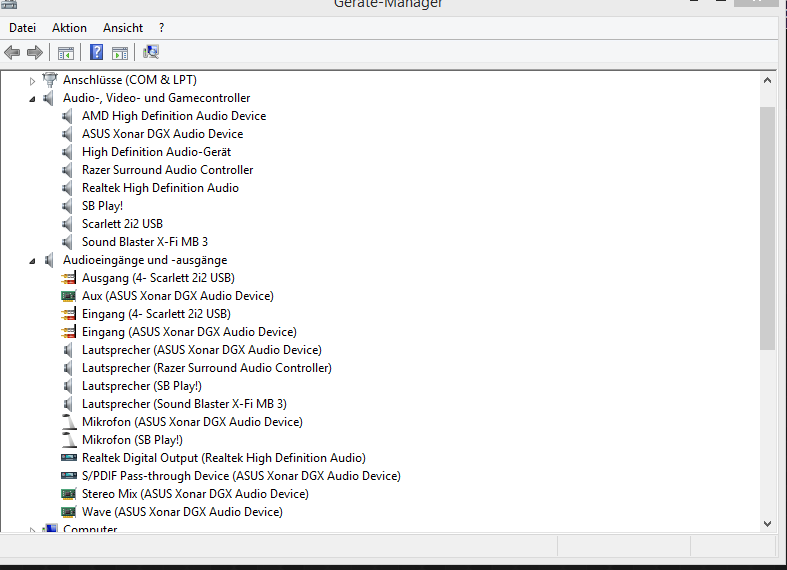787x570 pixels.
Task: Click the scrollbar up arrow
Action: pos(767,80)
